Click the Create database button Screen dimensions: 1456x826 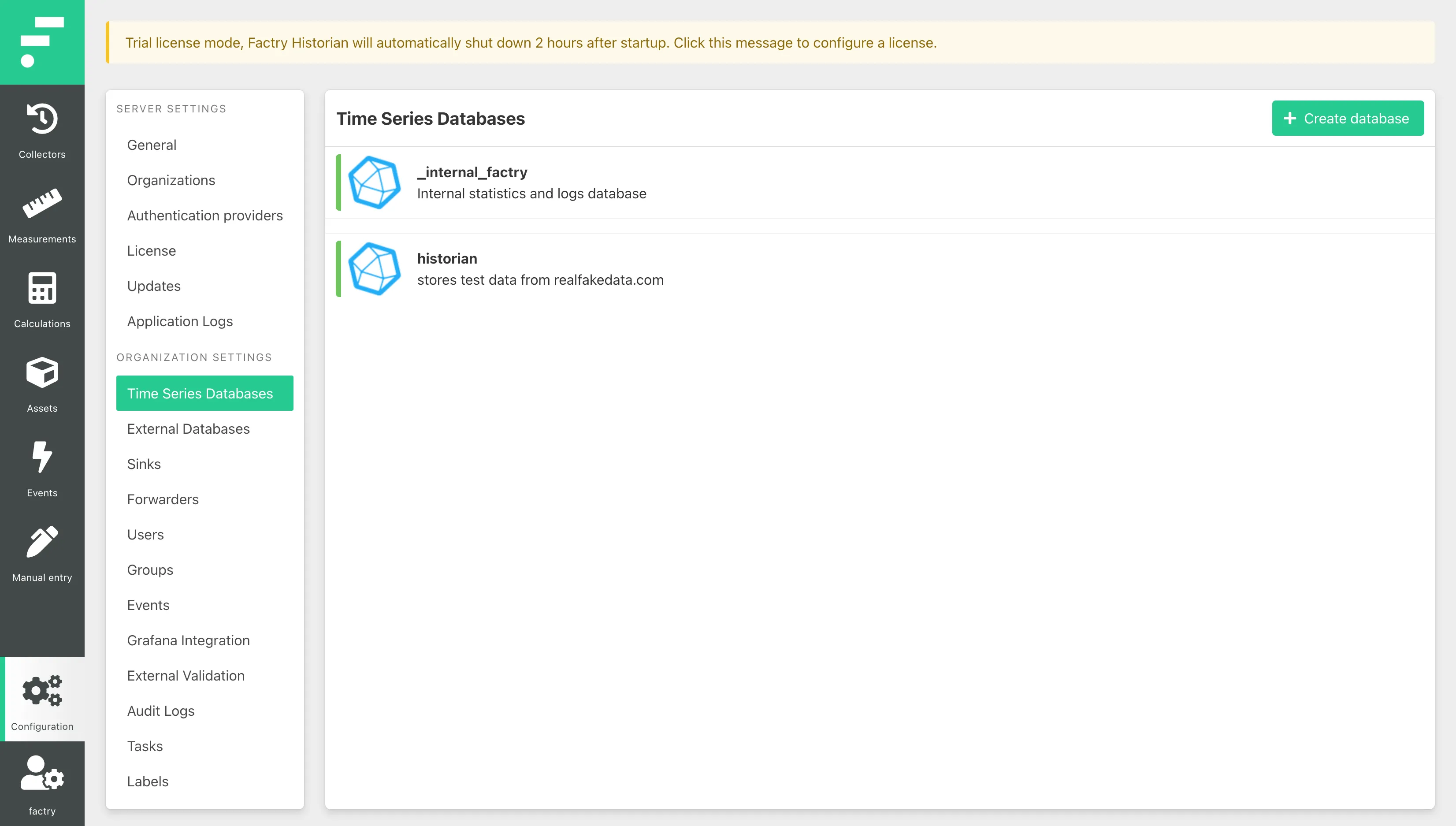pos(1348,118)
